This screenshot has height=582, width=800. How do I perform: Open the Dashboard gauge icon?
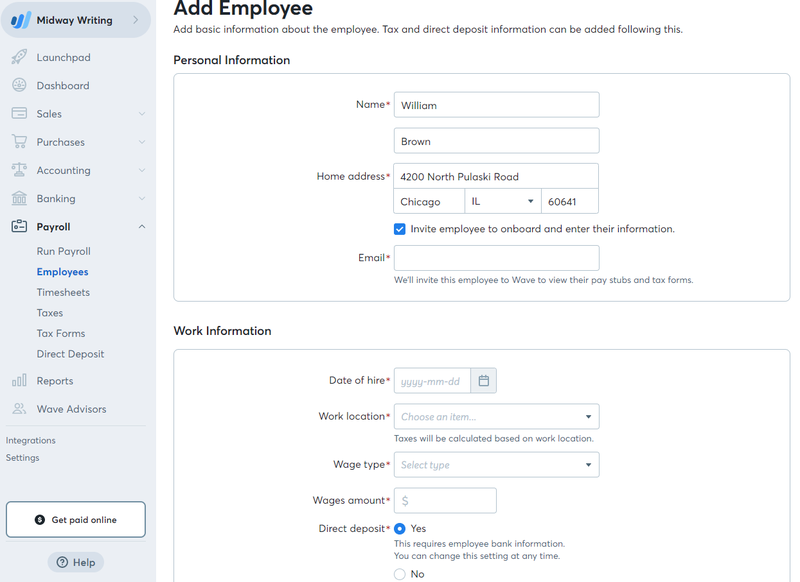19,85
